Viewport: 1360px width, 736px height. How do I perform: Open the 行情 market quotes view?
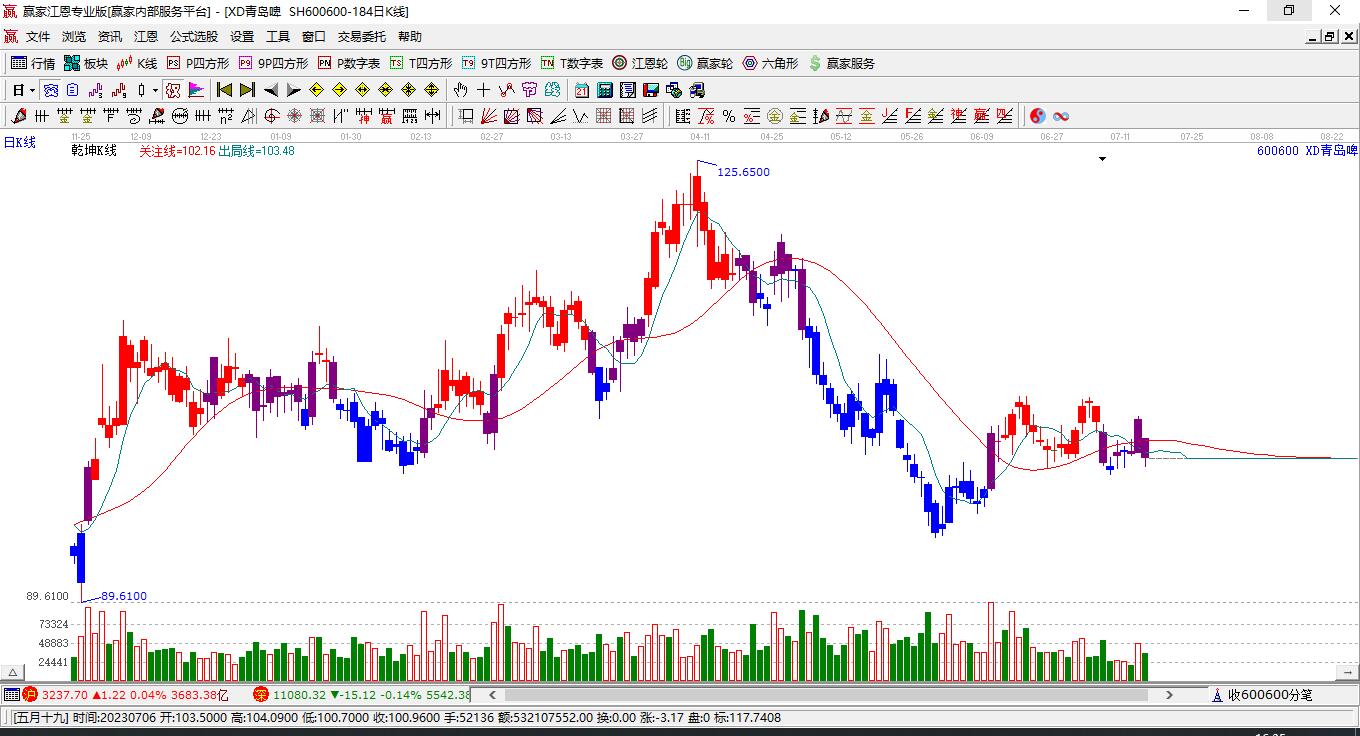33,63
